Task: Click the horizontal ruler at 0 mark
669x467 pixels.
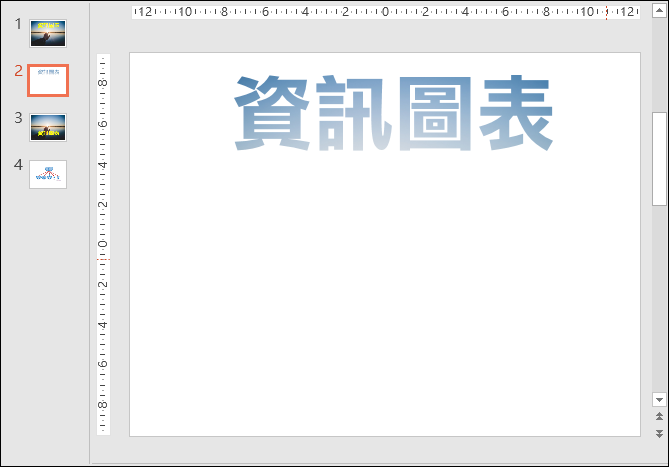Action: click(385, 12)
